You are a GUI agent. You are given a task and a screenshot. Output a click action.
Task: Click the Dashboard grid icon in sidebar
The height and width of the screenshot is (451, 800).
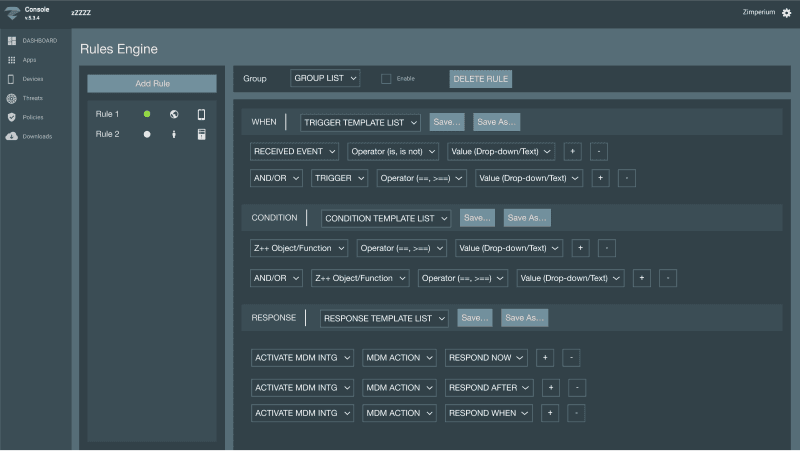11,41
